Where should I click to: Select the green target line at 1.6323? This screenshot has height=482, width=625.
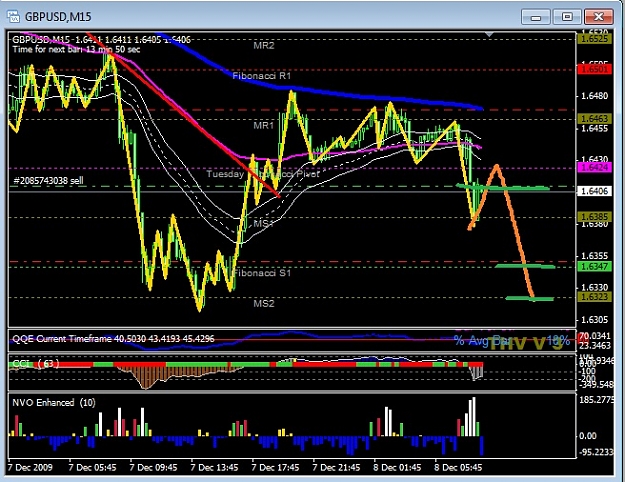[530, 298]
